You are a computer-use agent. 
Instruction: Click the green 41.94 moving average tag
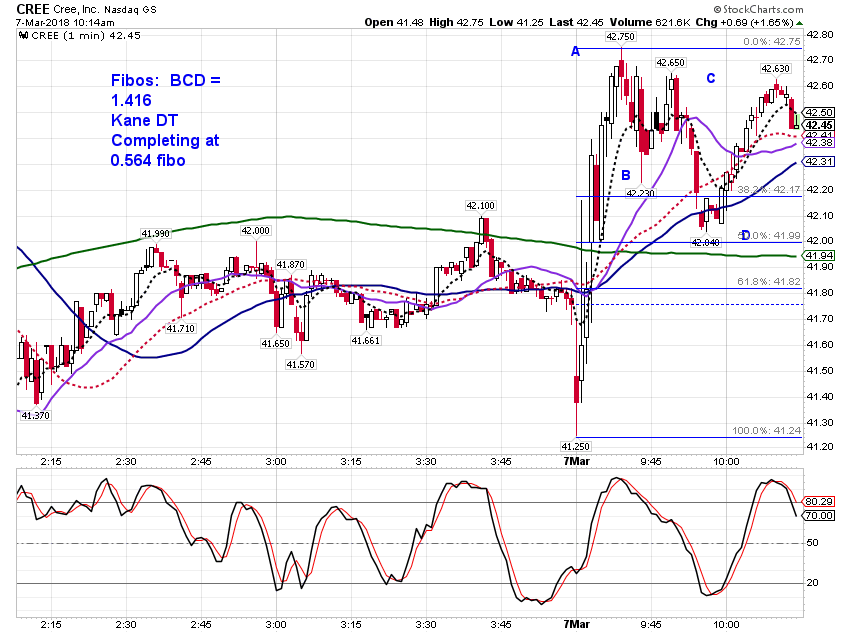[x=819, y=256]
